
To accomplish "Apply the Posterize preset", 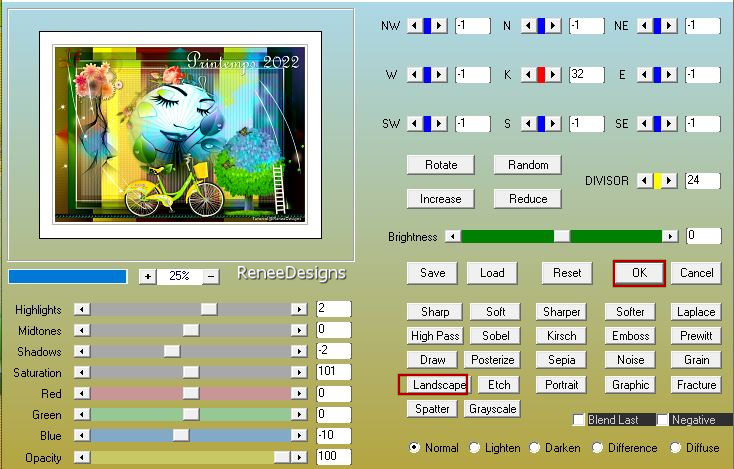I will pos(492,360).
